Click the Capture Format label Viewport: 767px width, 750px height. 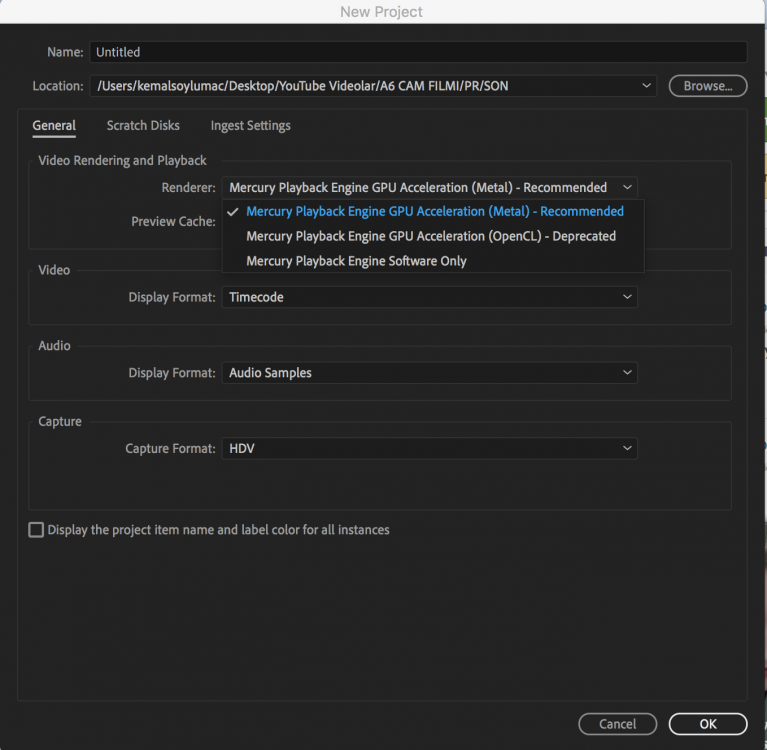(x=170, y=449)
